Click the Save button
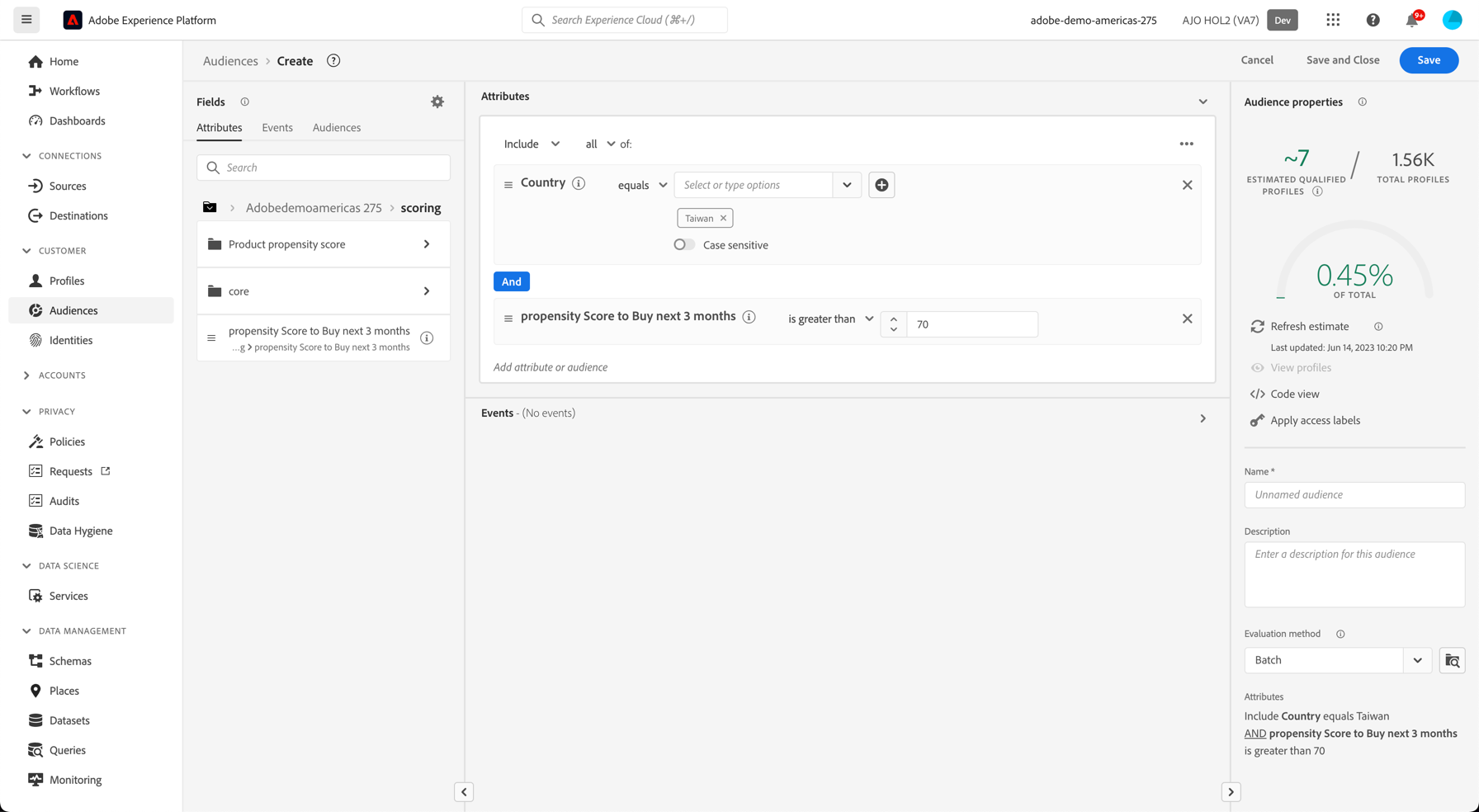Image resolution: width=1479 pixels, height=812 pixels. 1429,60
